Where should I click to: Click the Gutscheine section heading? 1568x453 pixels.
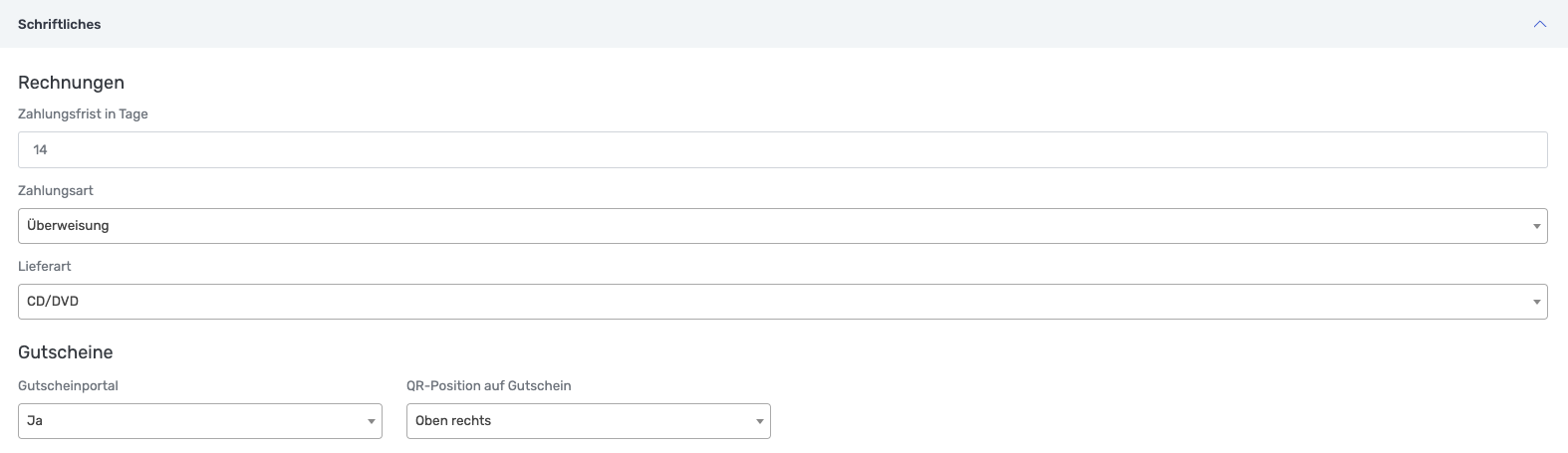[x=66, y=352]
